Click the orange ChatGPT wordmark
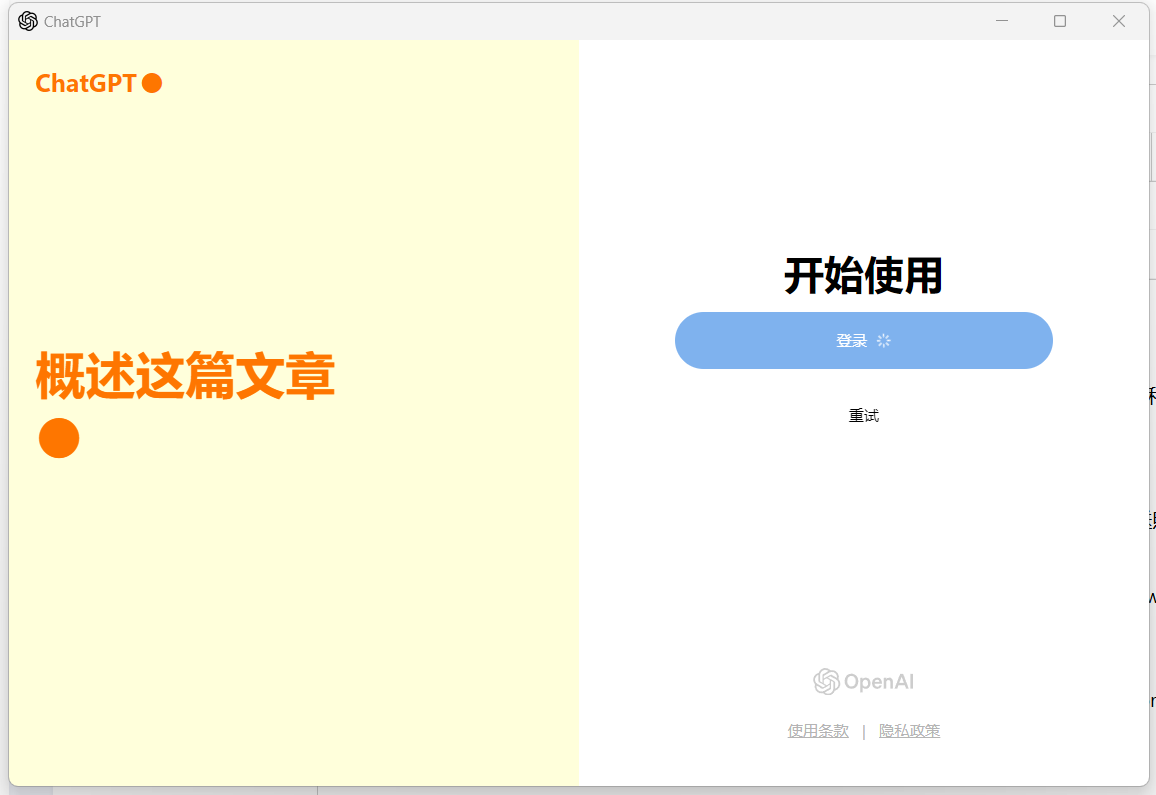The height and width of the screenshot is (795, 1156). point(86,83)
